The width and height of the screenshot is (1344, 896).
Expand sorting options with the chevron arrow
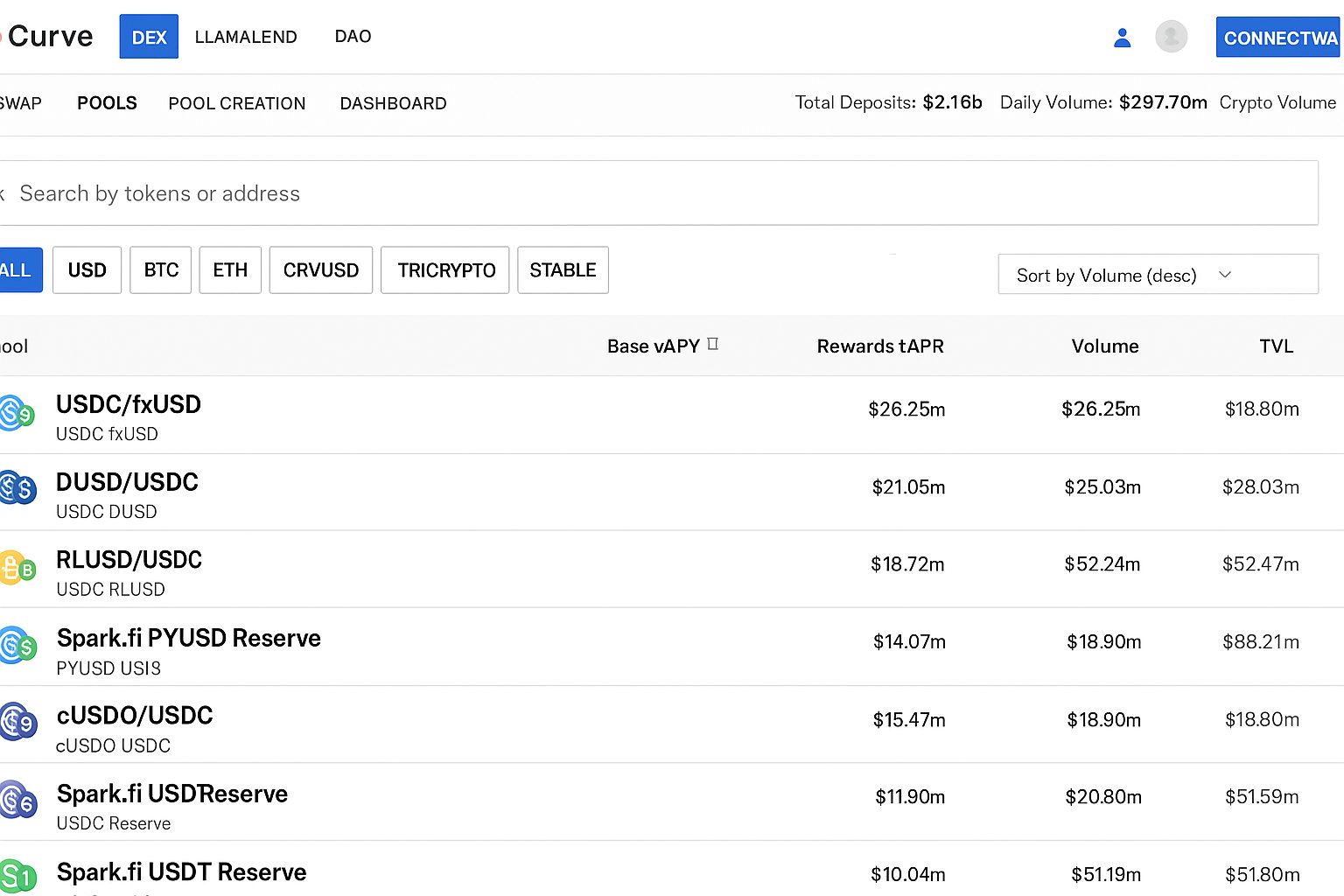click(x=1225, y=275)
